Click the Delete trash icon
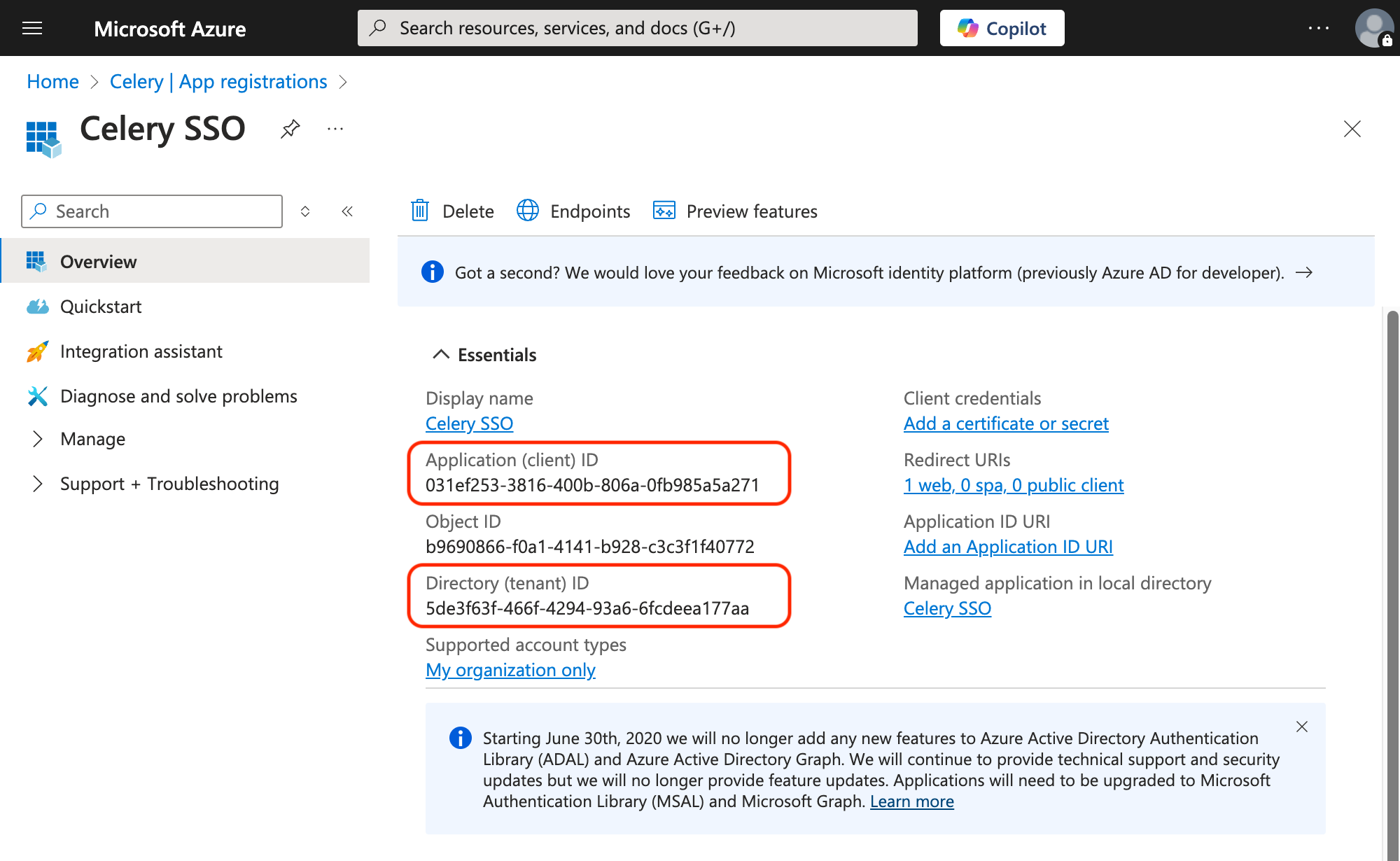This screenshot has width=1400, height=861. (420, 211)
